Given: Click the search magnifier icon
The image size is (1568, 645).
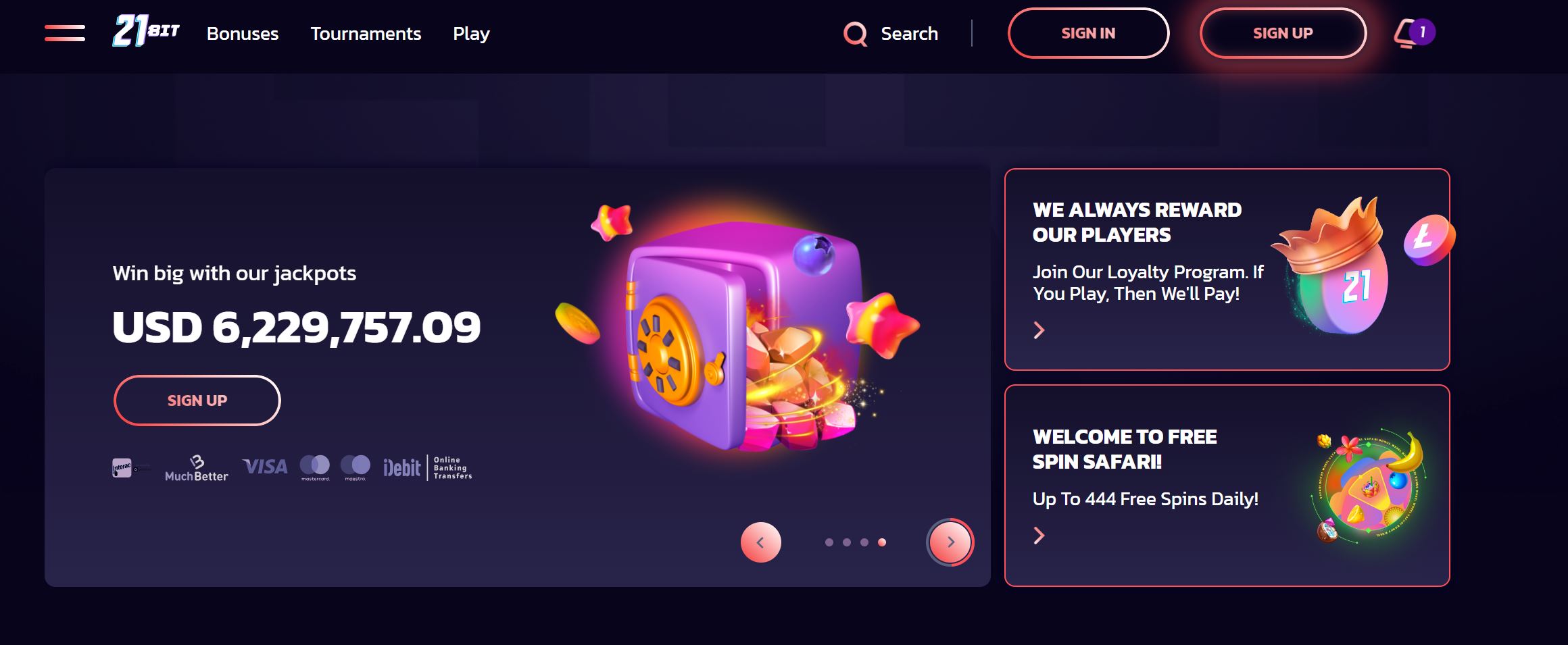Looking at the screenshot, I should (855, 34).
